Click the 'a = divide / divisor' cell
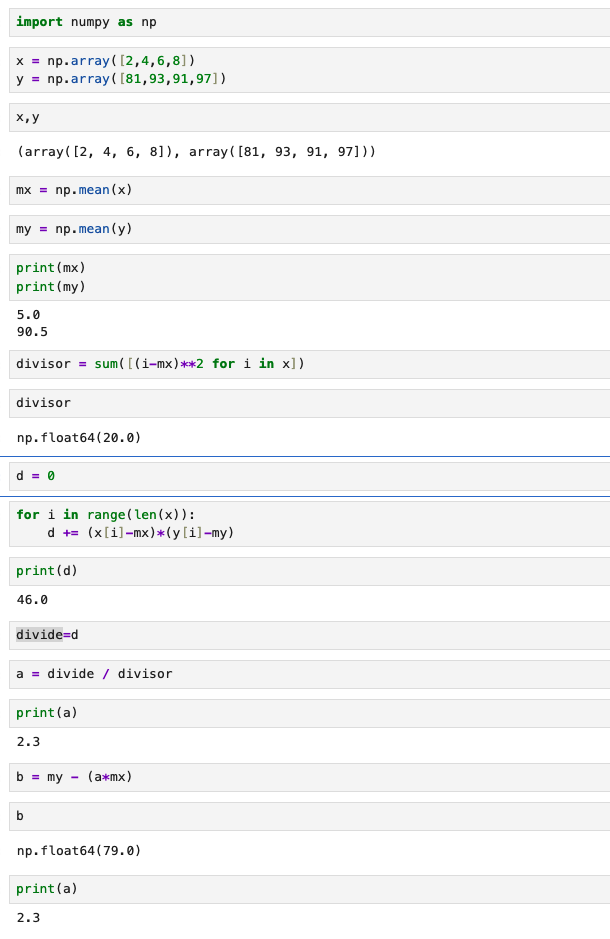 309,674
